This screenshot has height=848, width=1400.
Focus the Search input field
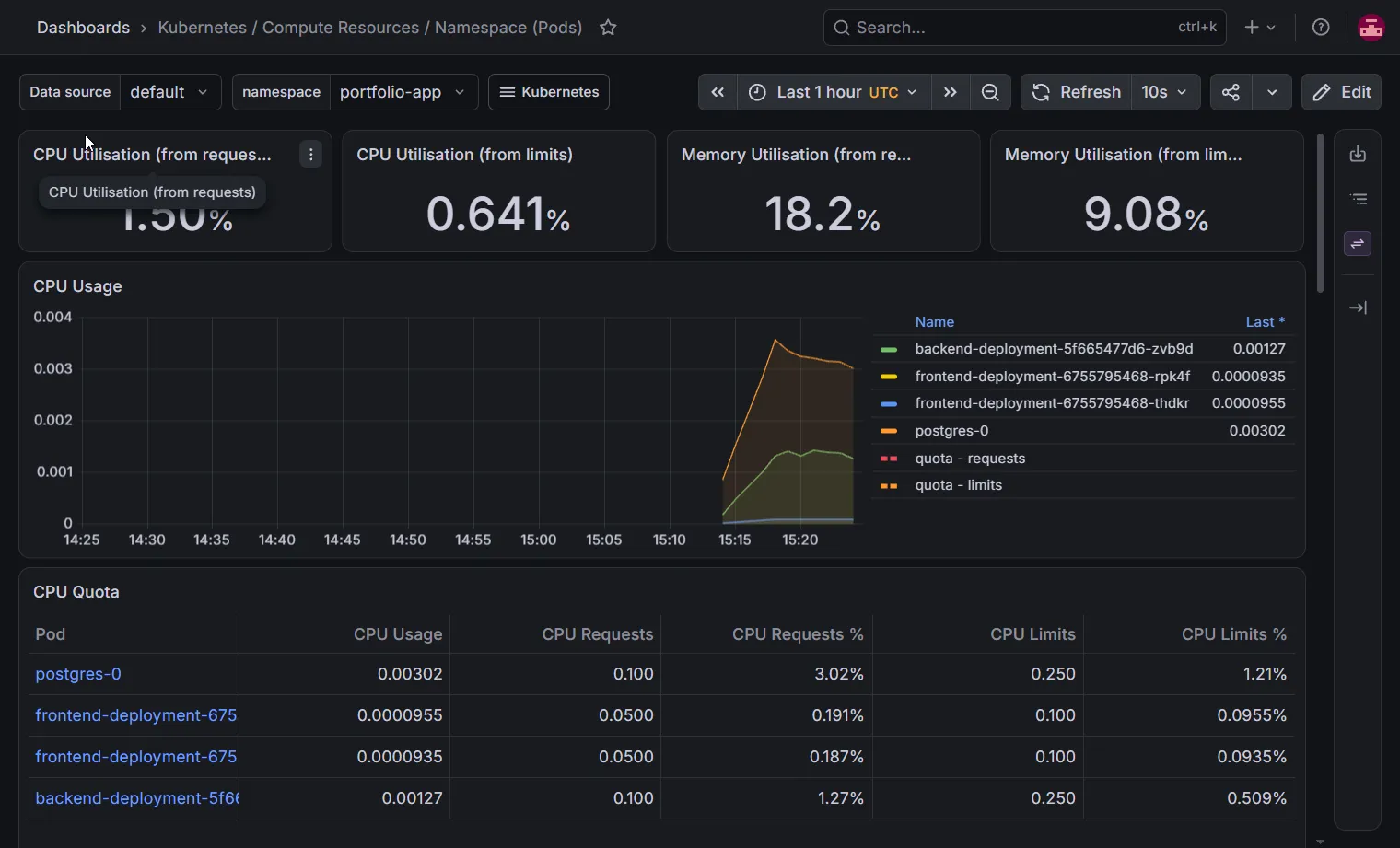(x=1024, y=28)
